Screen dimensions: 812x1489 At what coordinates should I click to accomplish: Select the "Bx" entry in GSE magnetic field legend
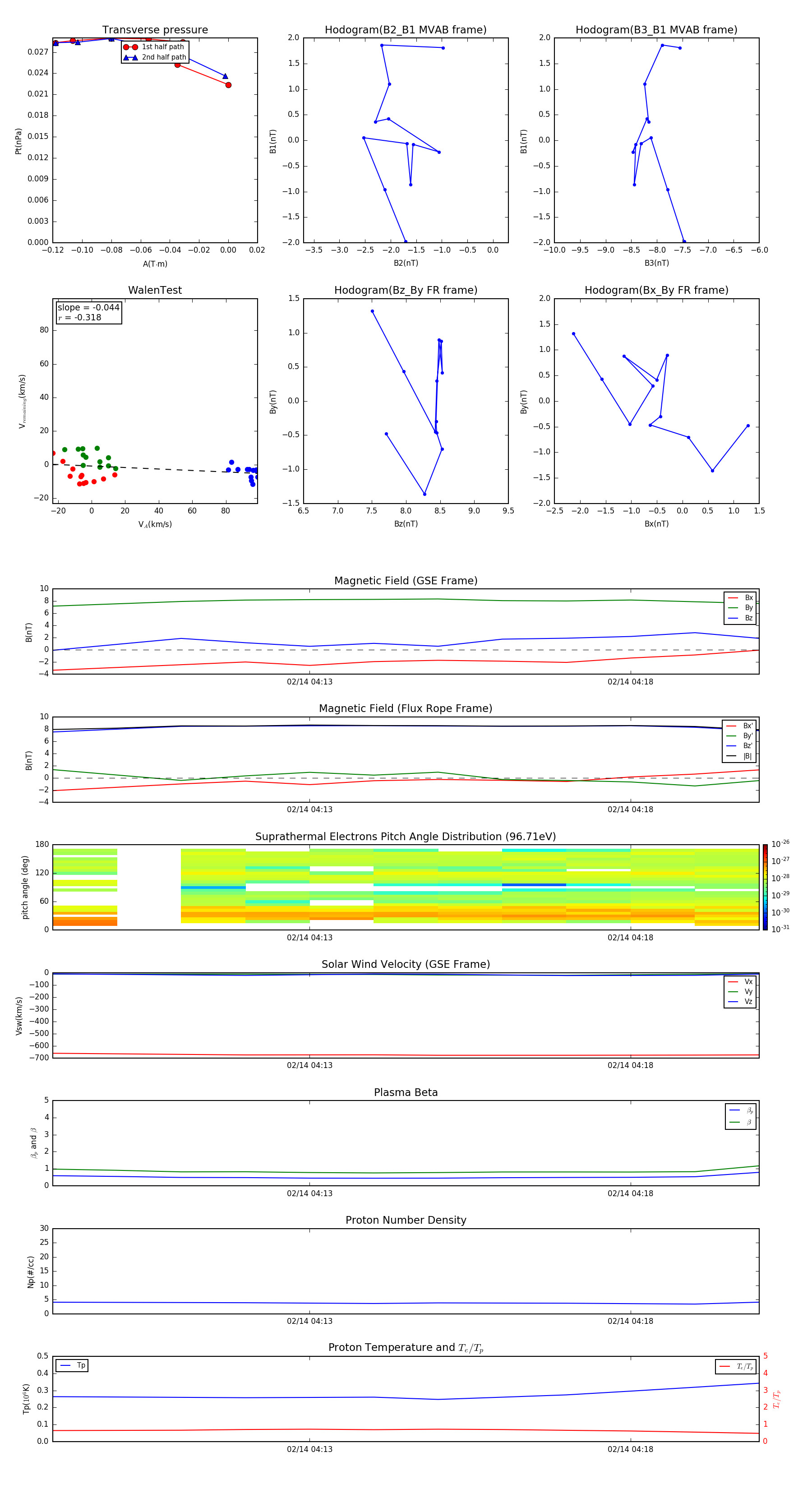click(x=740, y=598)
